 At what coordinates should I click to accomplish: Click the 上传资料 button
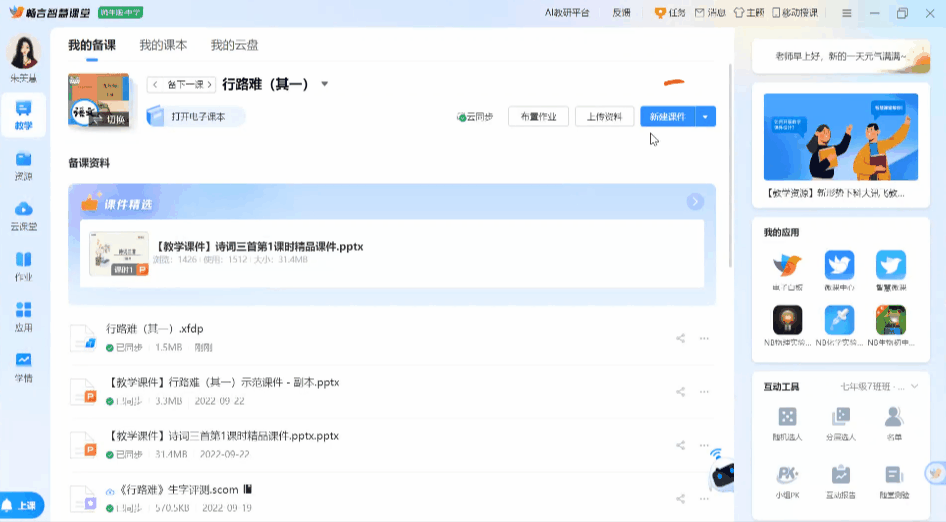coord(604,117)
